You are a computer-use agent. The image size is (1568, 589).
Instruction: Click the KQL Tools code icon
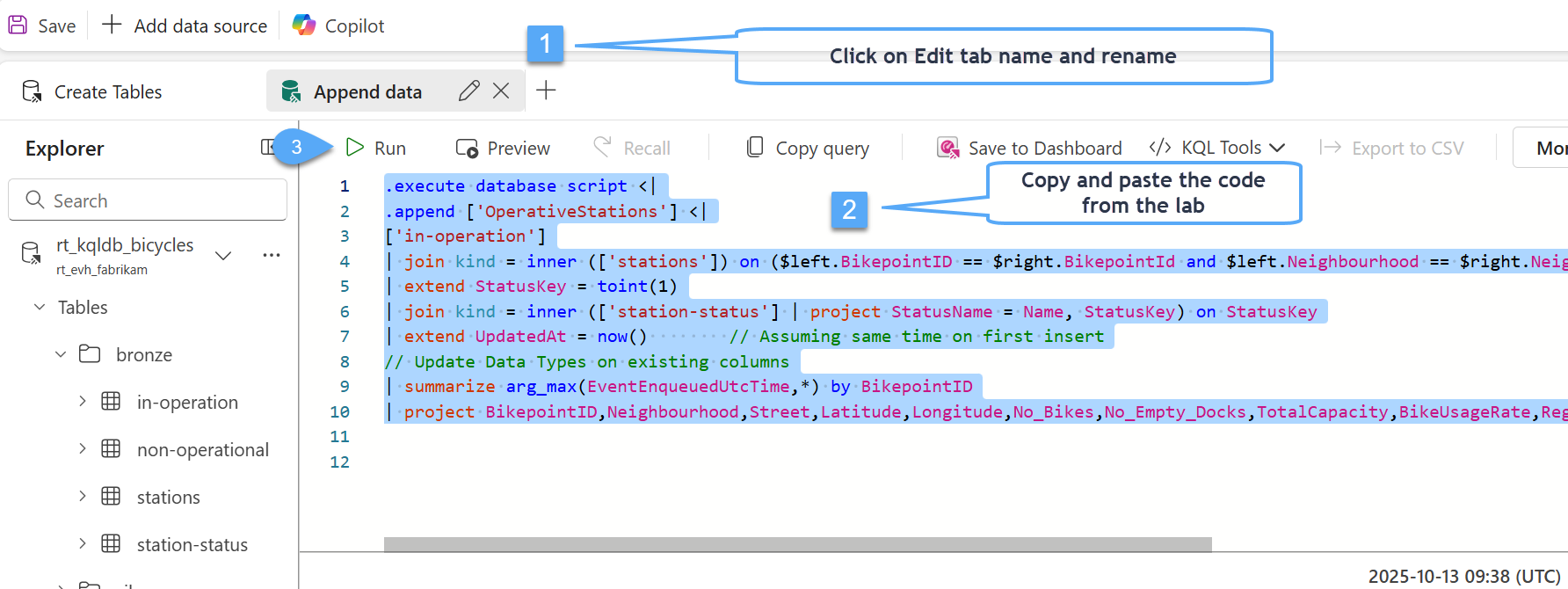tap(1160, 147)
